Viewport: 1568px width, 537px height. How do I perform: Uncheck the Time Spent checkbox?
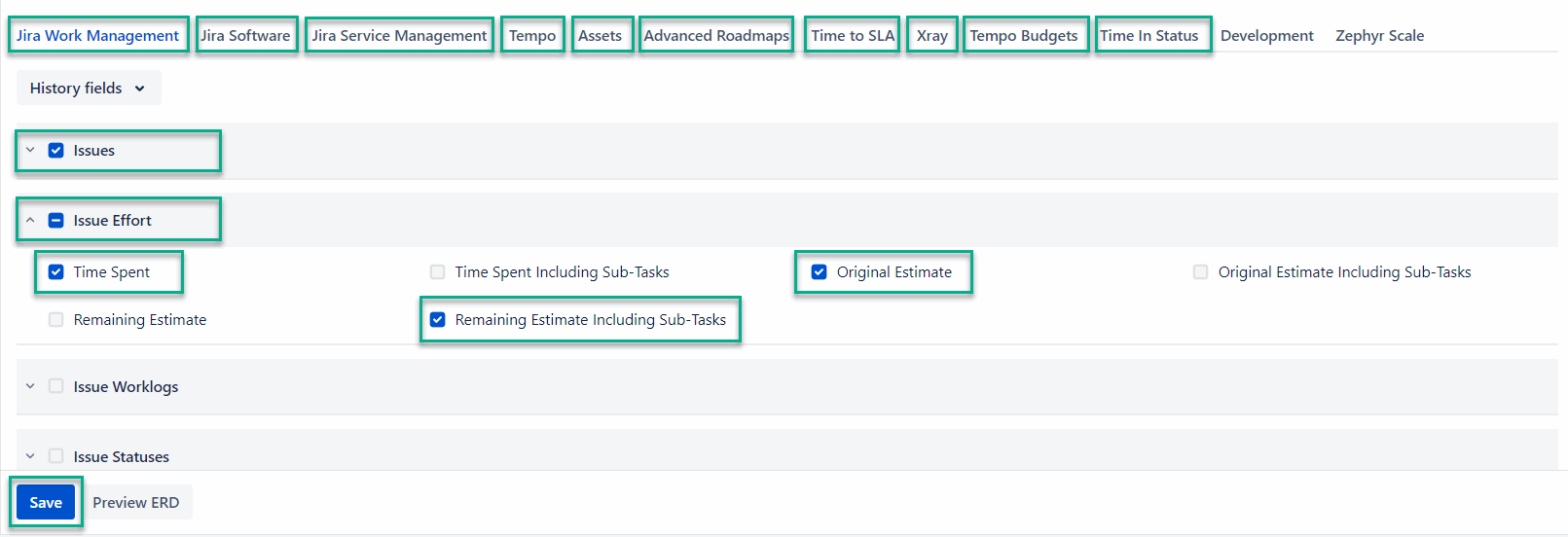pos(56,272)
